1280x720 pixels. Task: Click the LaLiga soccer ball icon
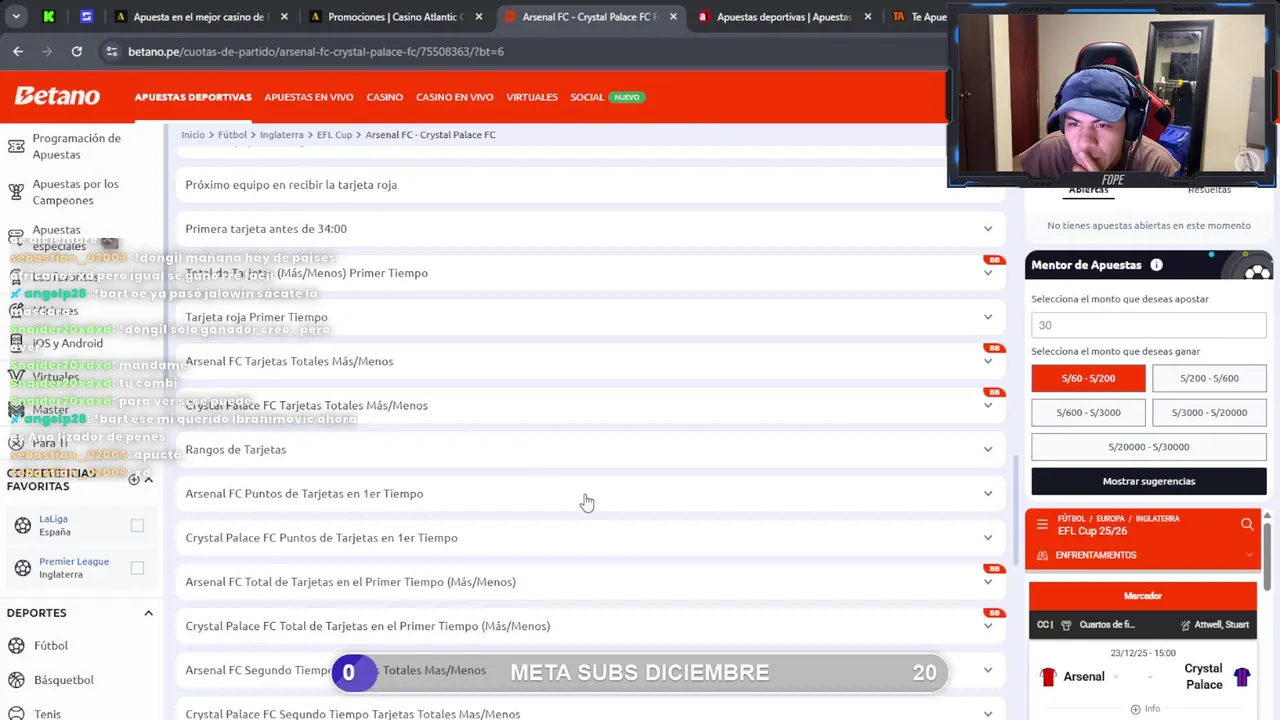pos(23,525)
